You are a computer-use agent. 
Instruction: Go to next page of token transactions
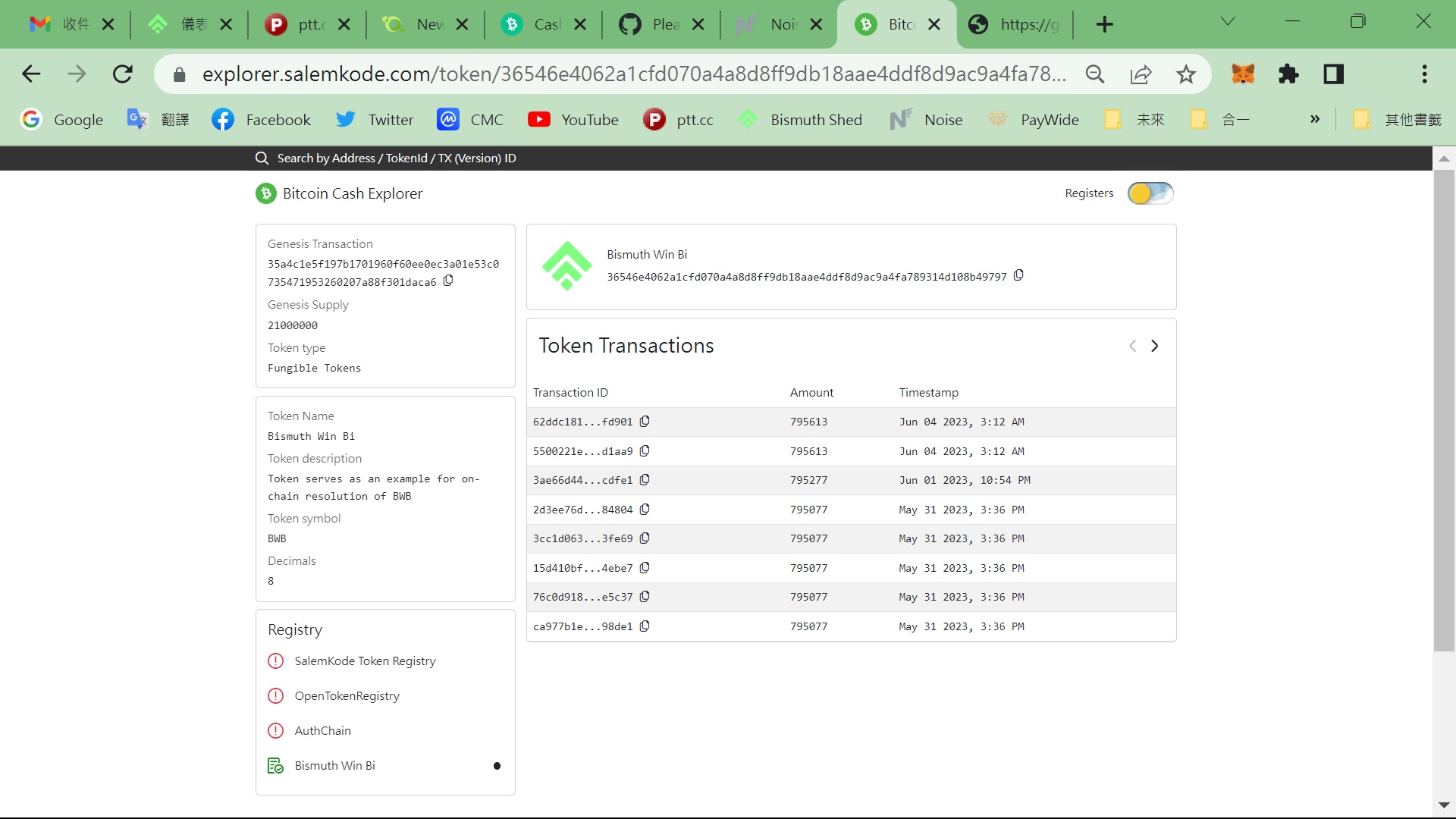(1154, 346)
